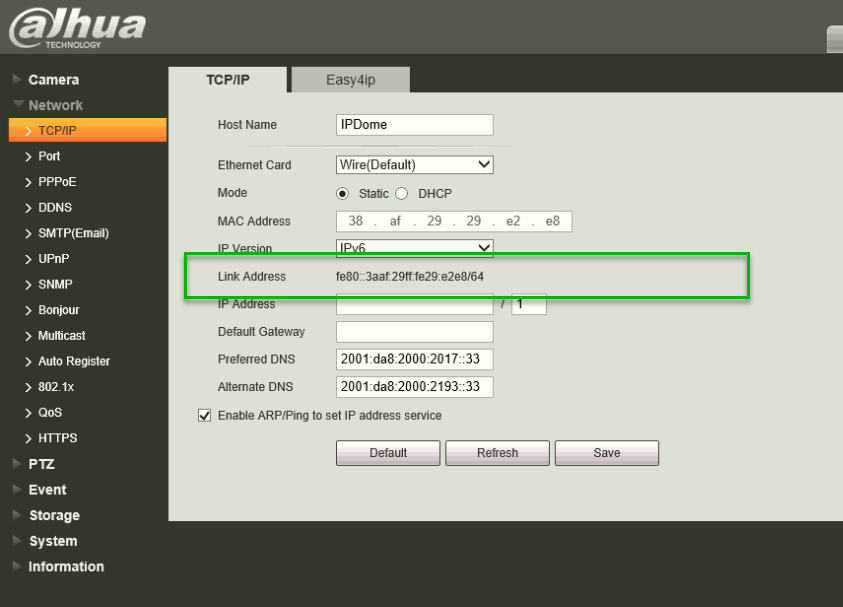Image resolution: width=843 pixels, height=607 pixels.
Task: Select the Static mode radio button
Action: click(x=342, y=194)
